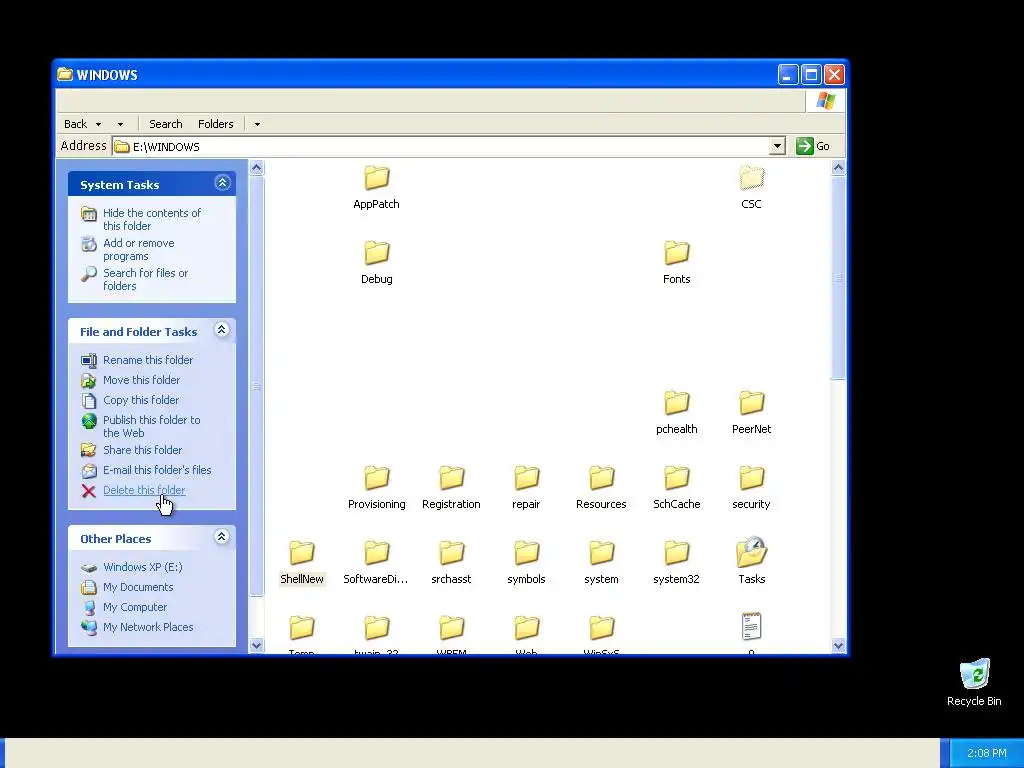Select the text document icon below Tasks
The height and width of the screenshot is (768, 1024).
pyautogui.click(x=751, y=626)
